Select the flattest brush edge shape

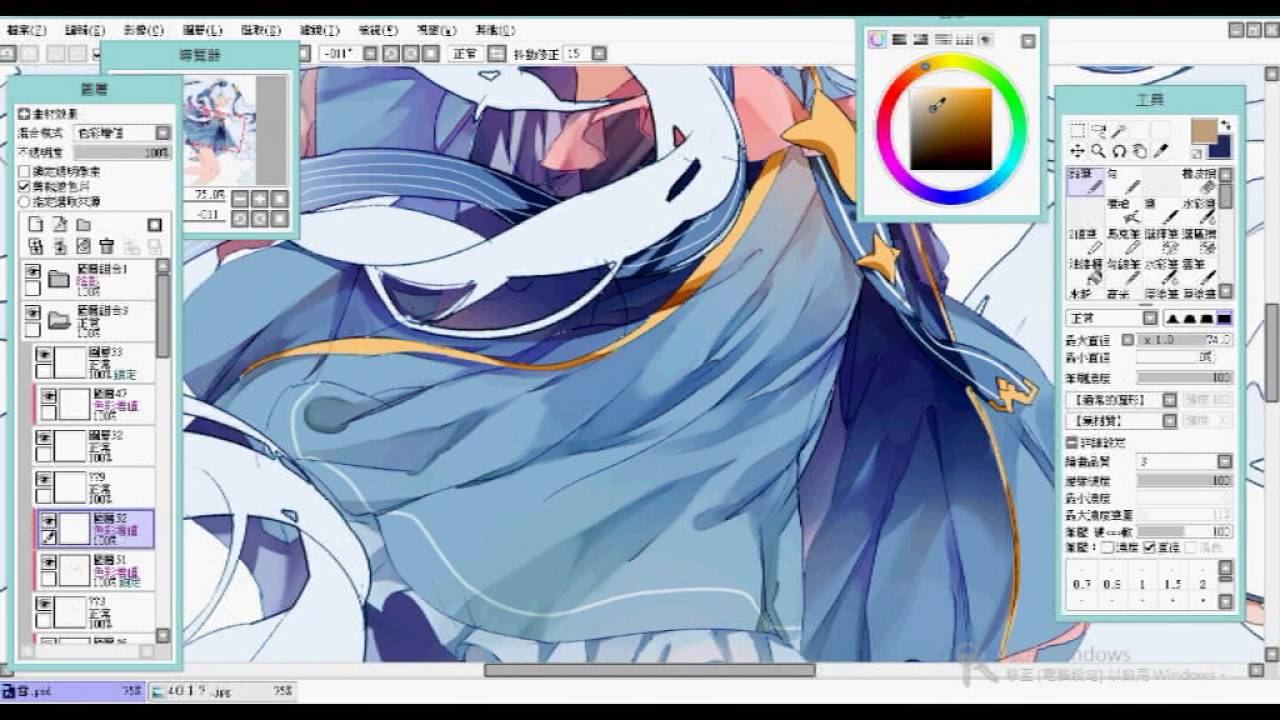(1224, 319)
